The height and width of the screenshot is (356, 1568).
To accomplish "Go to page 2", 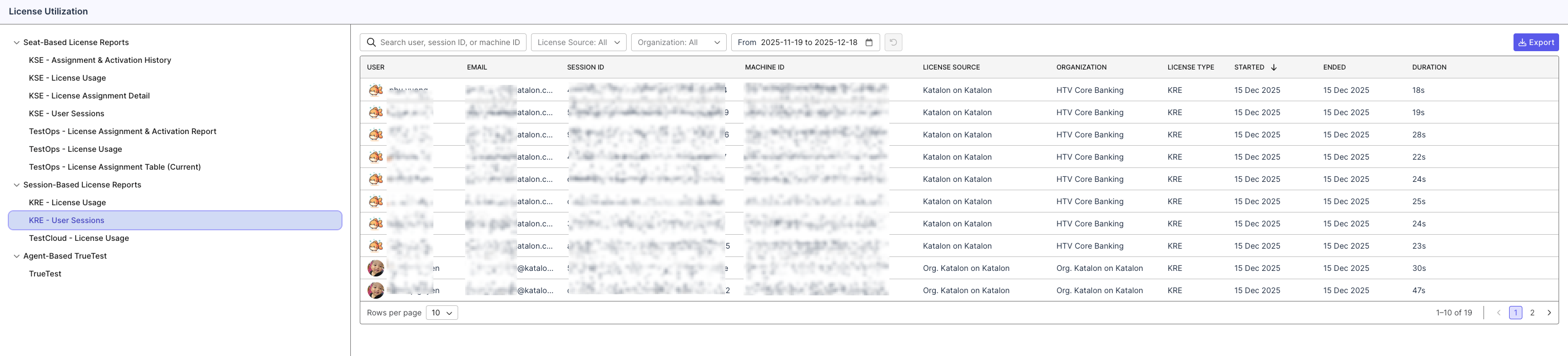I will 1532,313.
